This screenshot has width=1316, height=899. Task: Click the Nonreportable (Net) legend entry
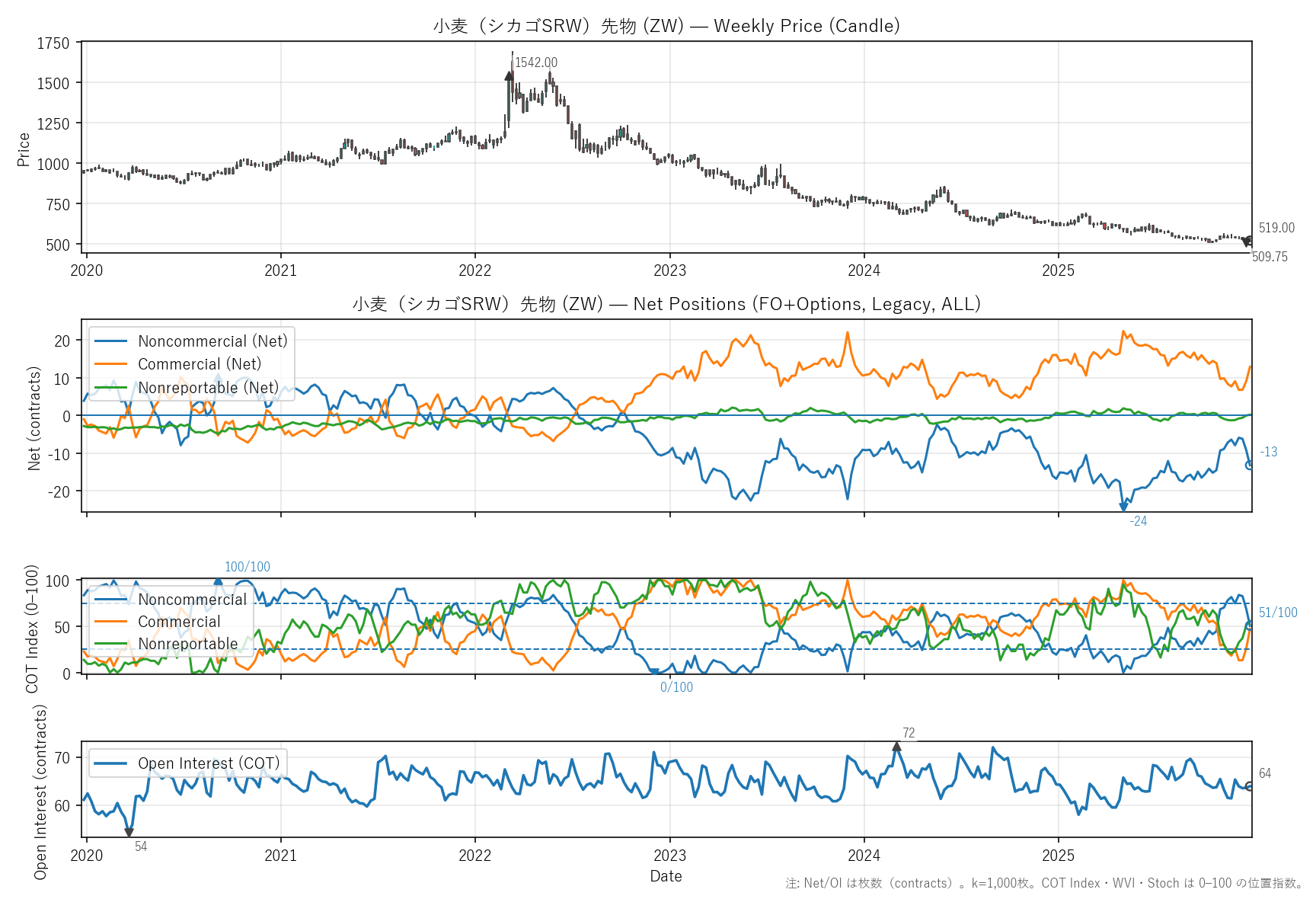(x=208, y=388)
